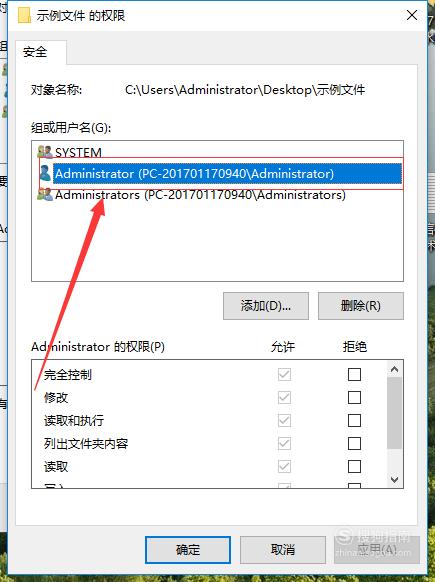Check deny box for 修改

click(354, 398)
